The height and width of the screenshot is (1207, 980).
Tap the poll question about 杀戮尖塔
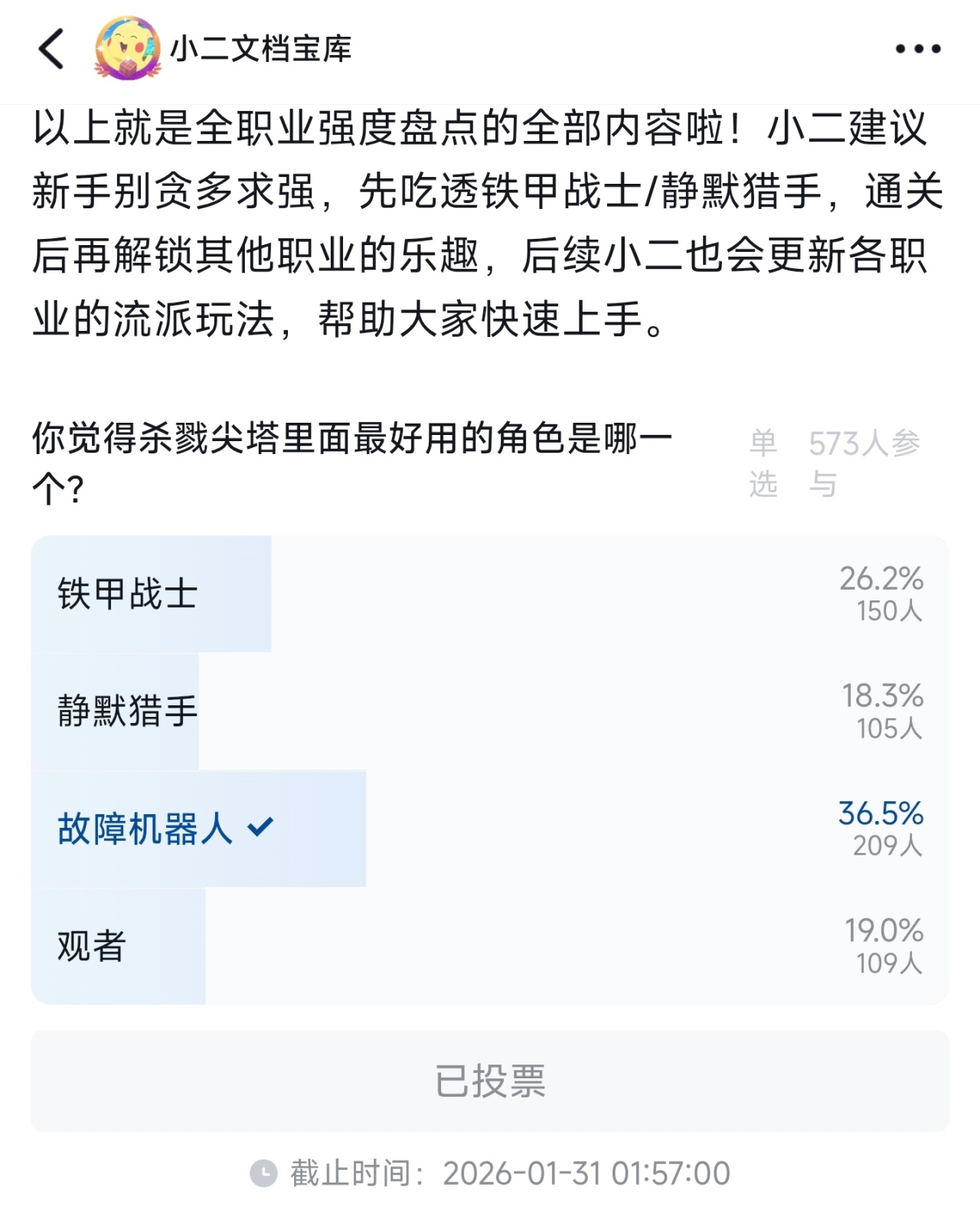pos(352,463)
